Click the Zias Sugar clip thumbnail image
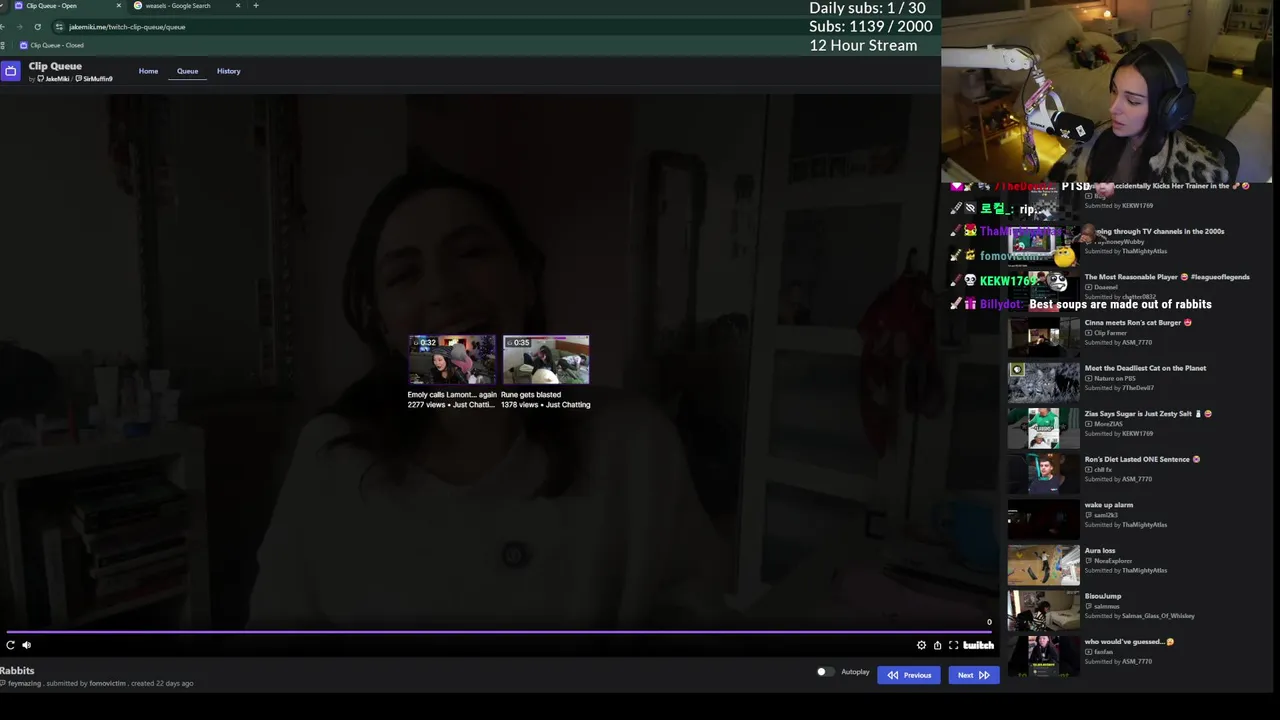This screenshot has width=1280, height=720. click(1043, 428)
